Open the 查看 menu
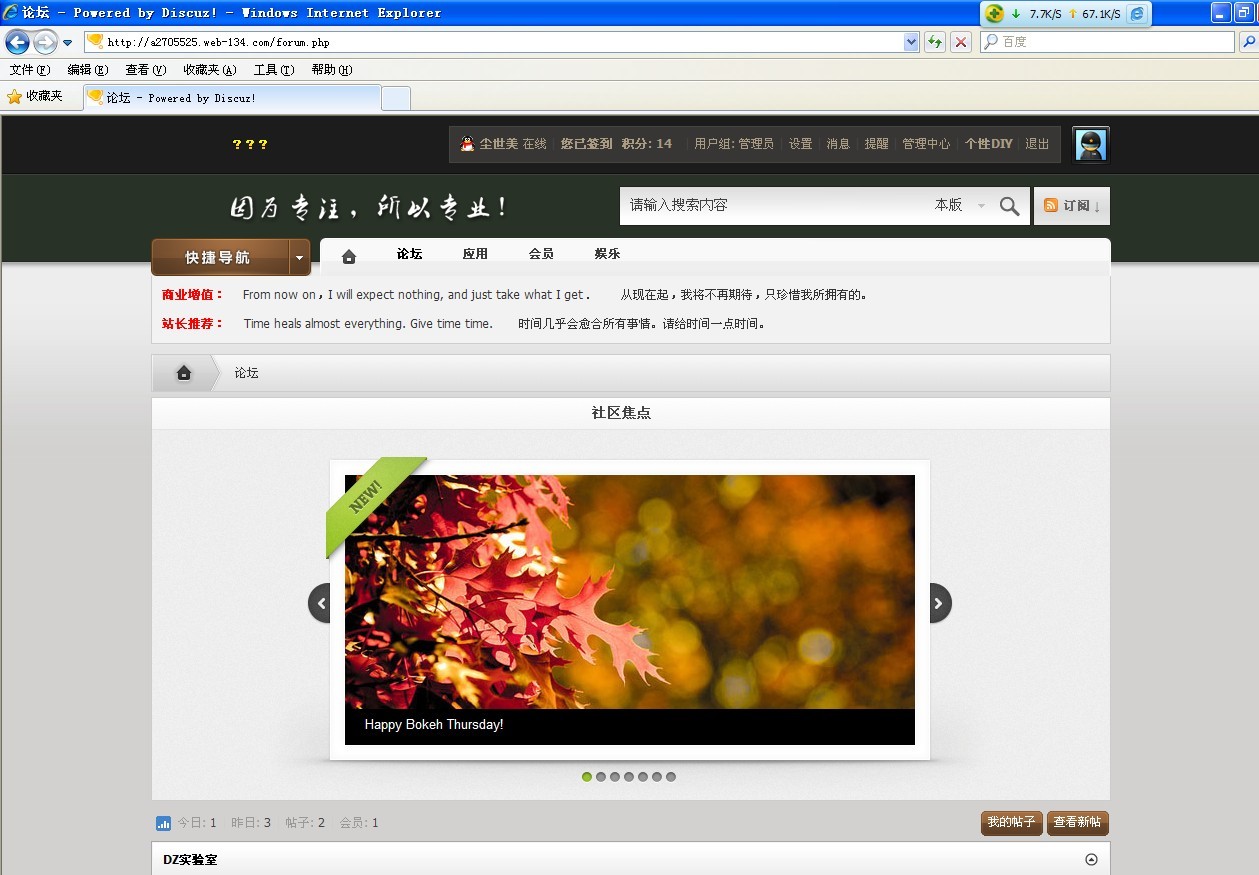 pyautogui.click(x=146, y=70)
